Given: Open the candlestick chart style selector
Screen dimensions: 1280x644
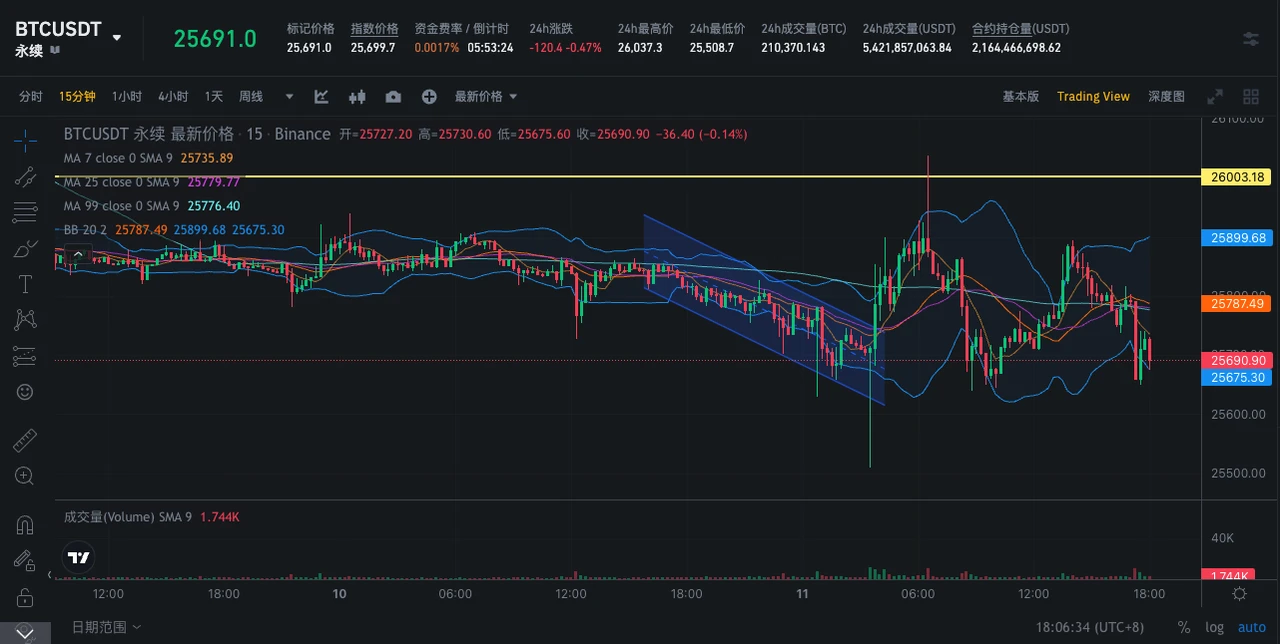Looking at the screenshot, I should point(357,97).
